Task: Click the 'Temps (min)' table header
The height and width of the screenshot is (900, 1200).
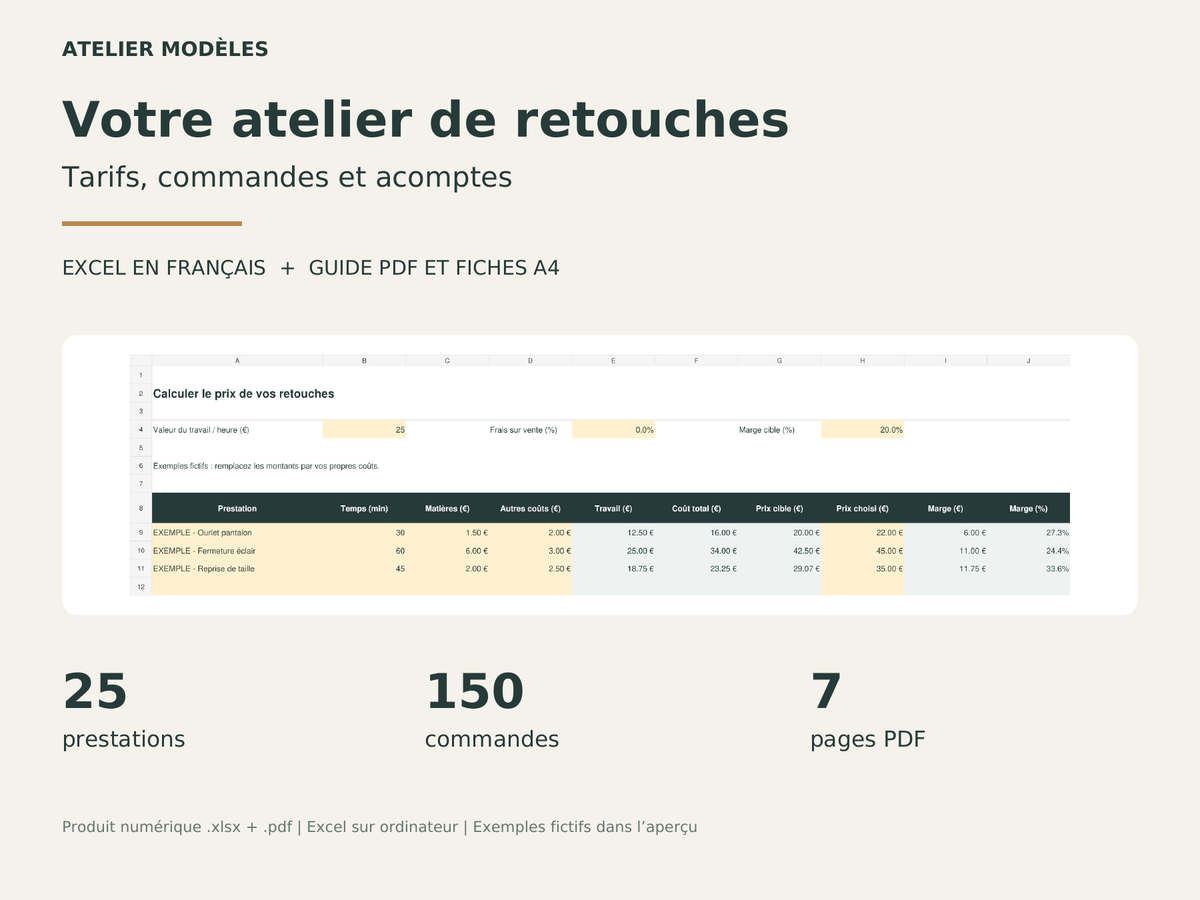Action: (364, 509)
